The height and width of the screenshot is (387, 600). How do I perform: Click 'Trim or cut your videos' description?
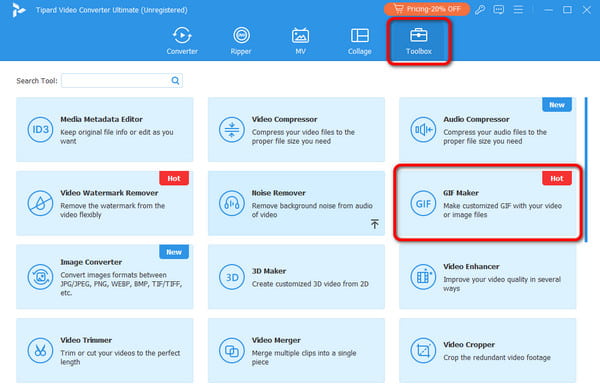tap(120, 358)
